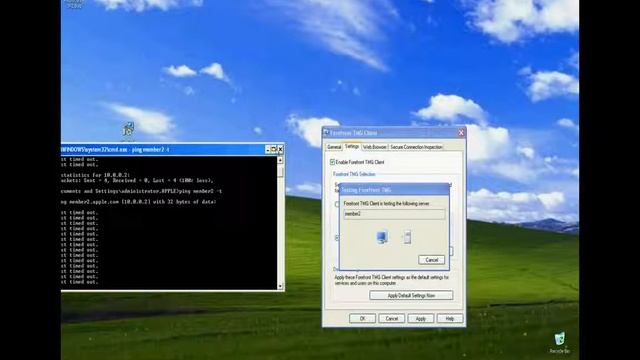Cancel the Testing Forefront TMG dialog
The height and width of the screenshot is (360, 640).
pyautogui.click(x=431, y=260)
